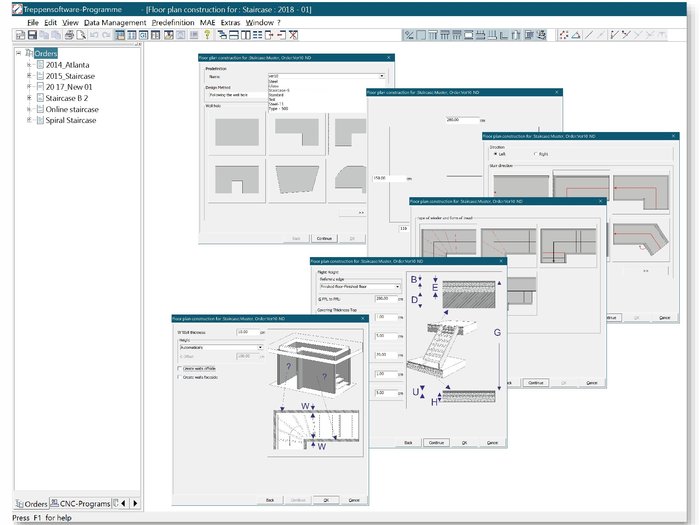
Task: Click the list/details arrange icon
Action: [258, 35]
